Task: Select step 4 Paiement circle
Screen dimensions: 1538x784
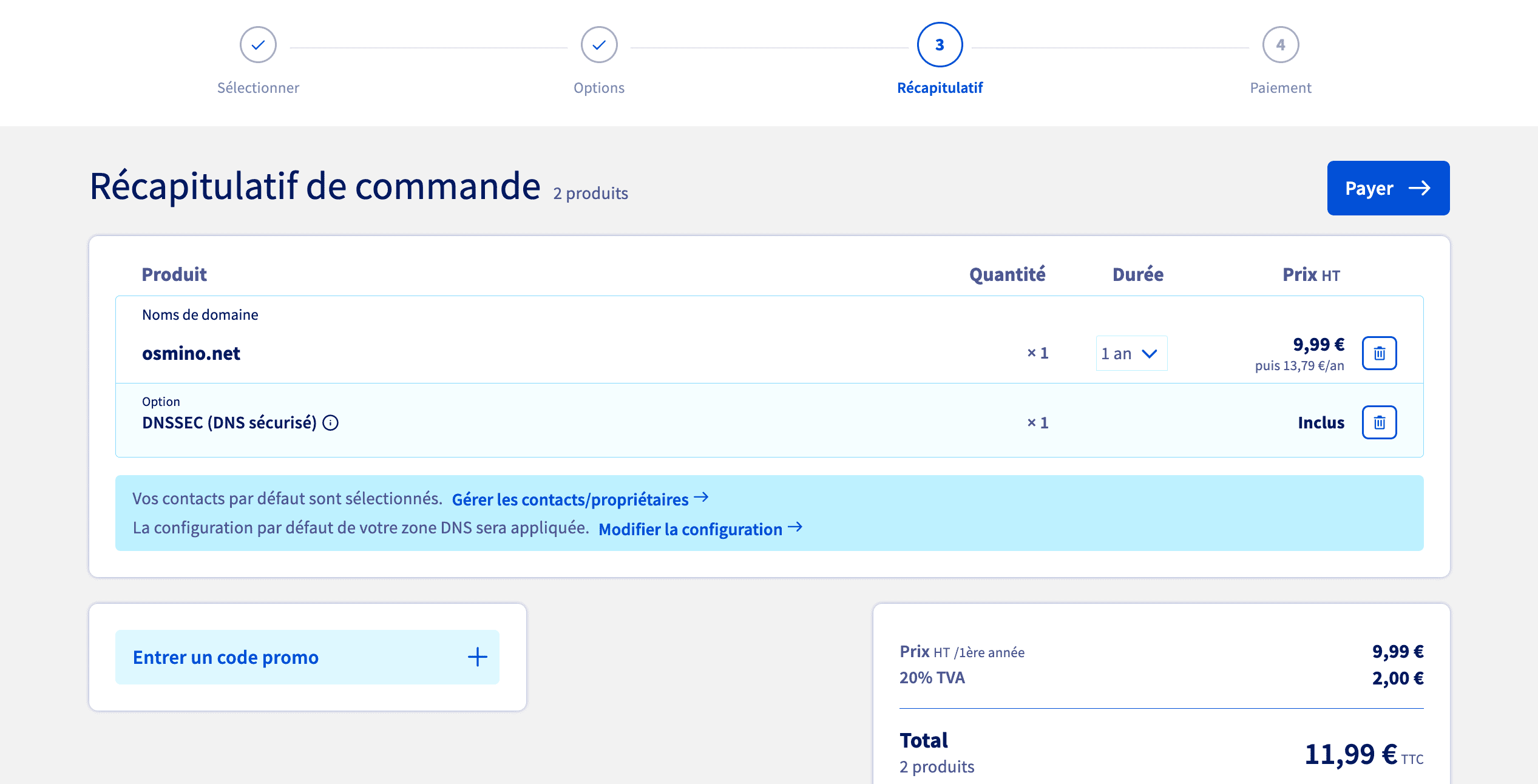Action: 1281,45
